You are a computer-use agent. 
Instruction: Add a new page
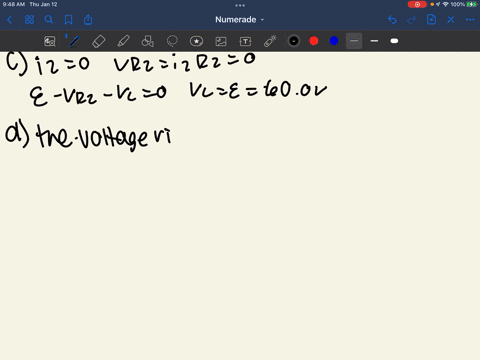[x=431, y=20]
